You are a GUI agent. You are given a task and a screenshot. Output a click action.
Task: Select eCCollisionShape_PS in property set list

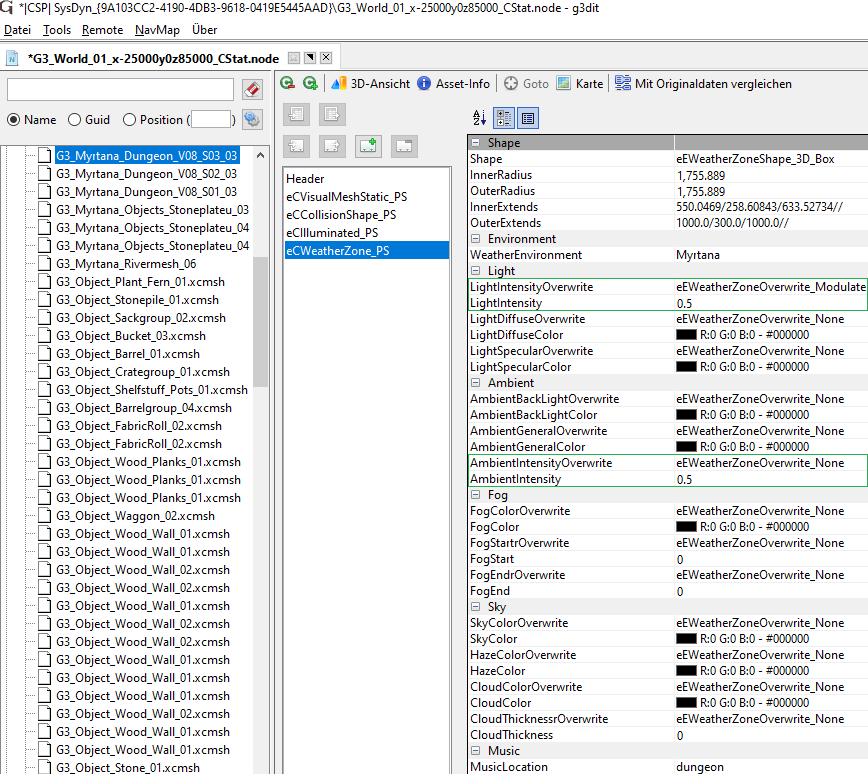coord(341,215)
